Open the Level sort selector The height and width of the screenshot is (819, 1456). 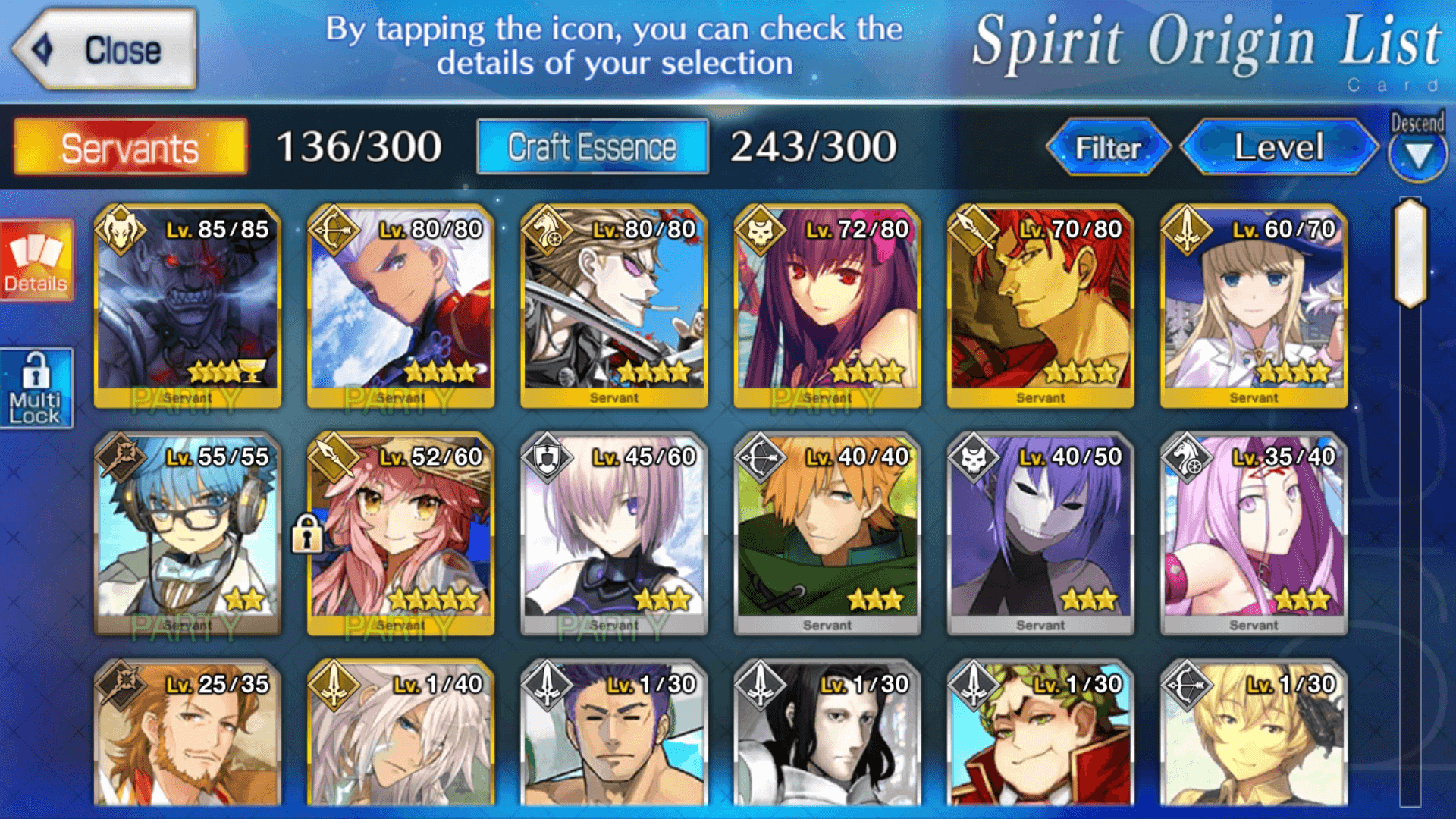click(1279, 147)
